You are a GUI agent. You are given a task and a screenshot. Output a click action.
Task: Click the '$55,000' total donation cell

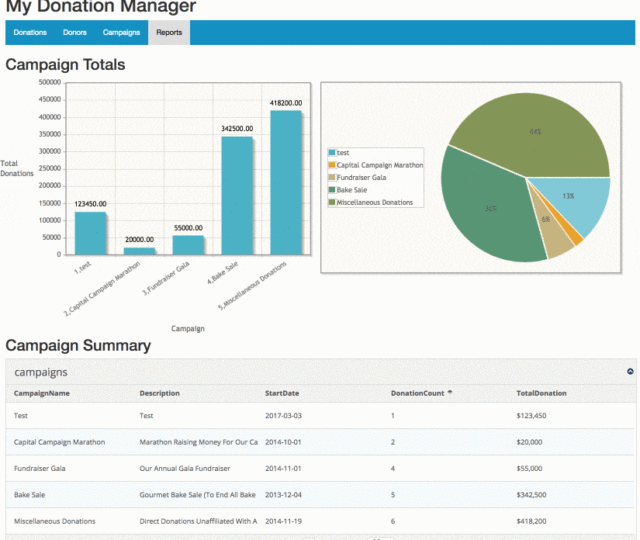coord(529,468)
